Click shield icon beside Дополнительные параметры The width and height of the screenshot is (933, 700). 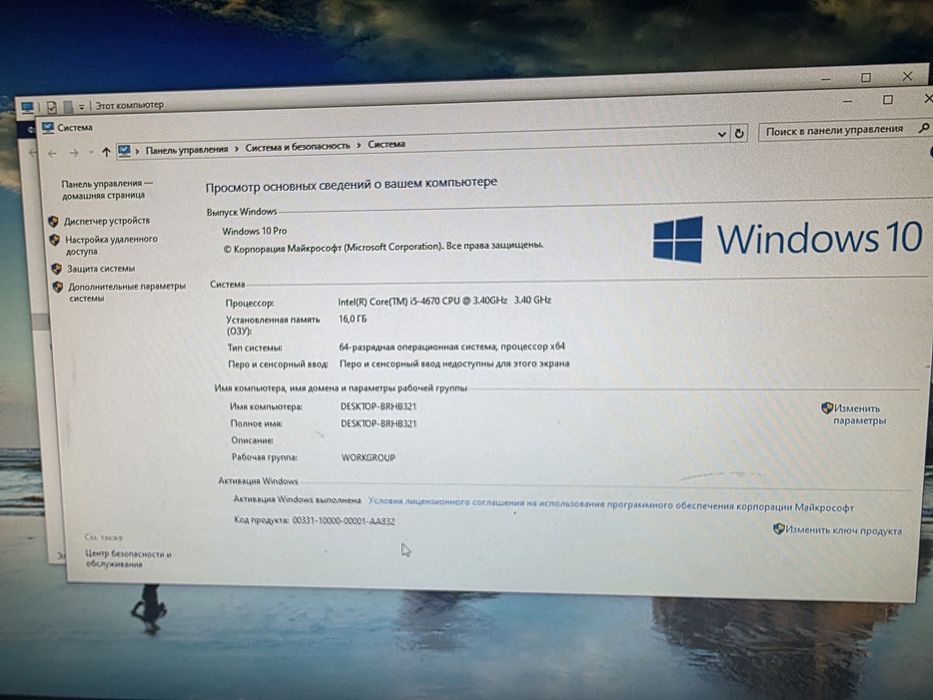[58, 287]
